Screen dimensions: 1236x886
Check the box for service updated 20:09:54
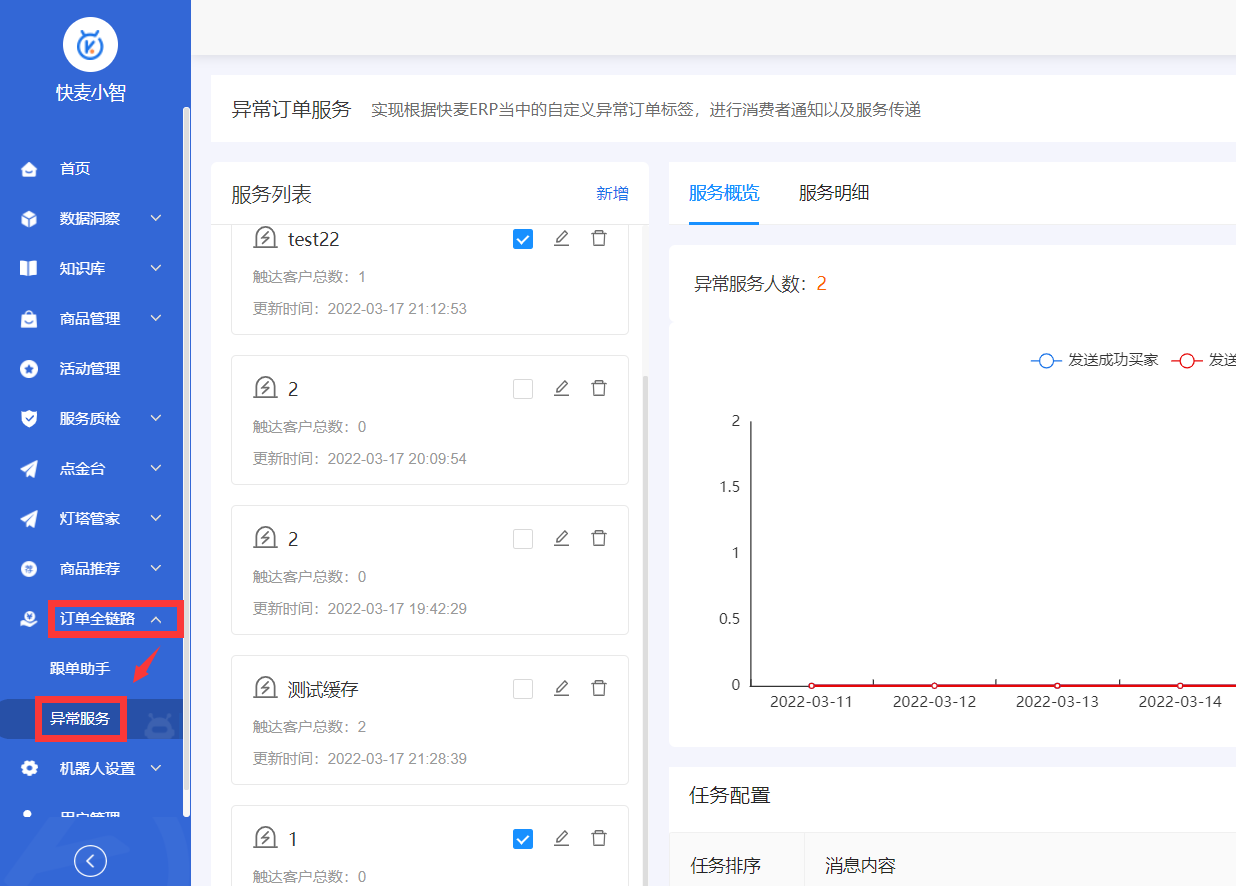[x=523, y=389]
